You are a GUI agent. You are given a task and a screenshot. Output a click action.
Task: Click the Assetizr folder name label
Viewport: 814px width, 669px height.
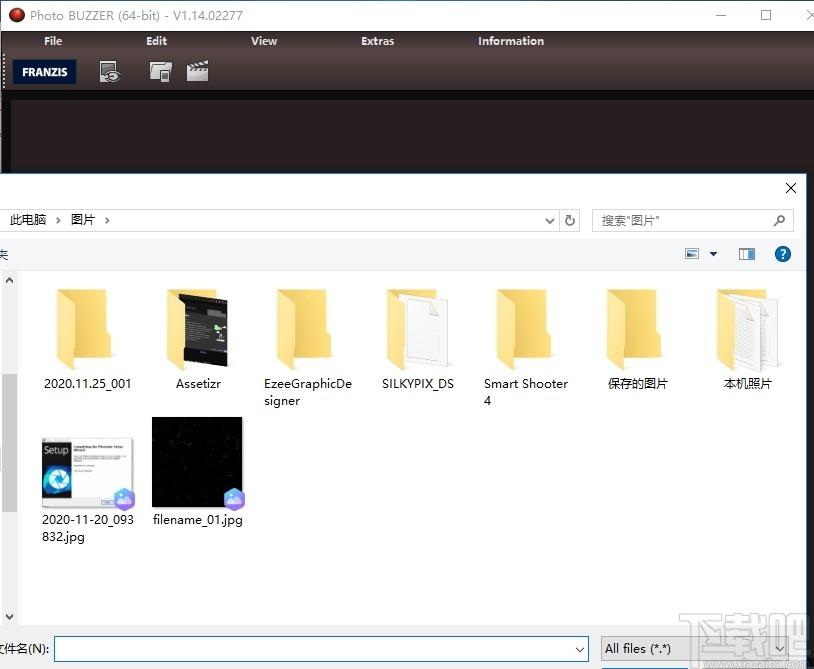tap(198, 384)
